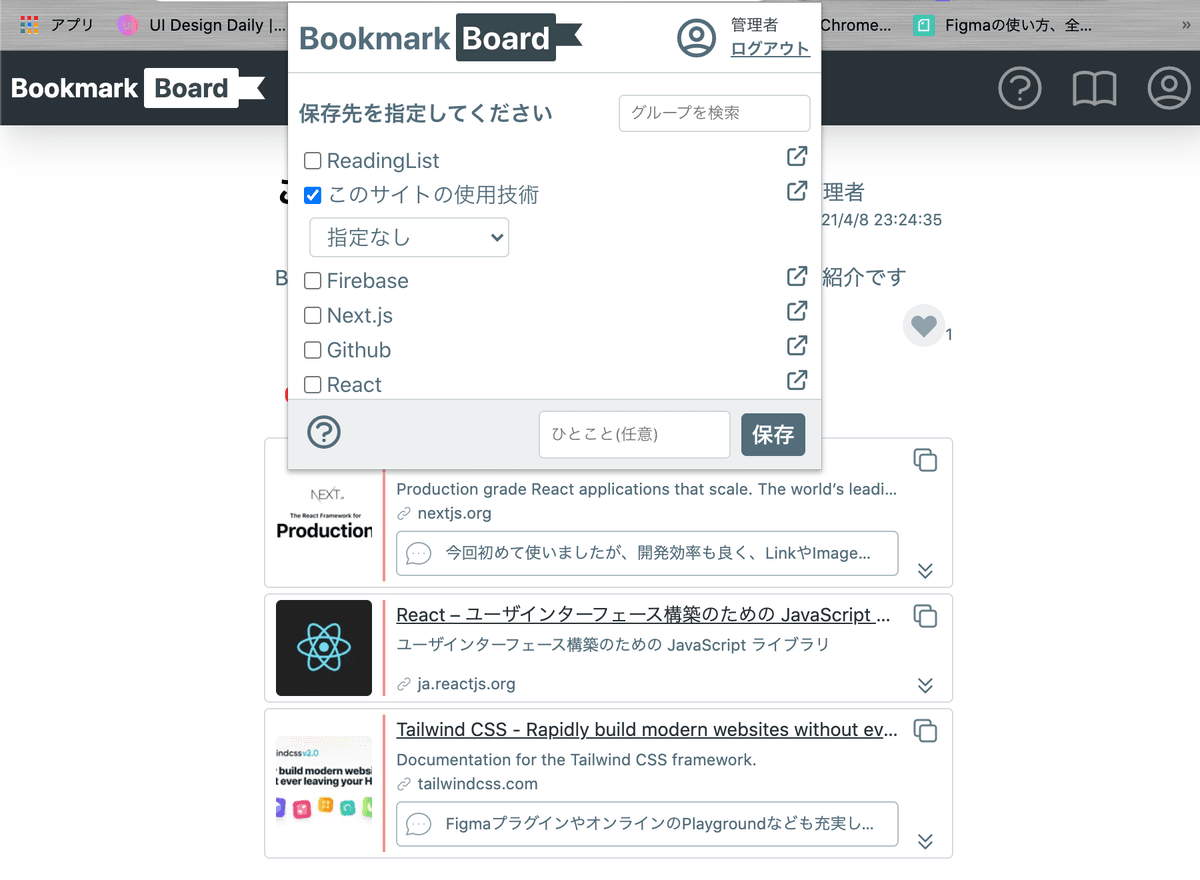The width and height of the screenshot is (1200, 880).
Task: Click the ログアウト link
Action: click(770, 49)
